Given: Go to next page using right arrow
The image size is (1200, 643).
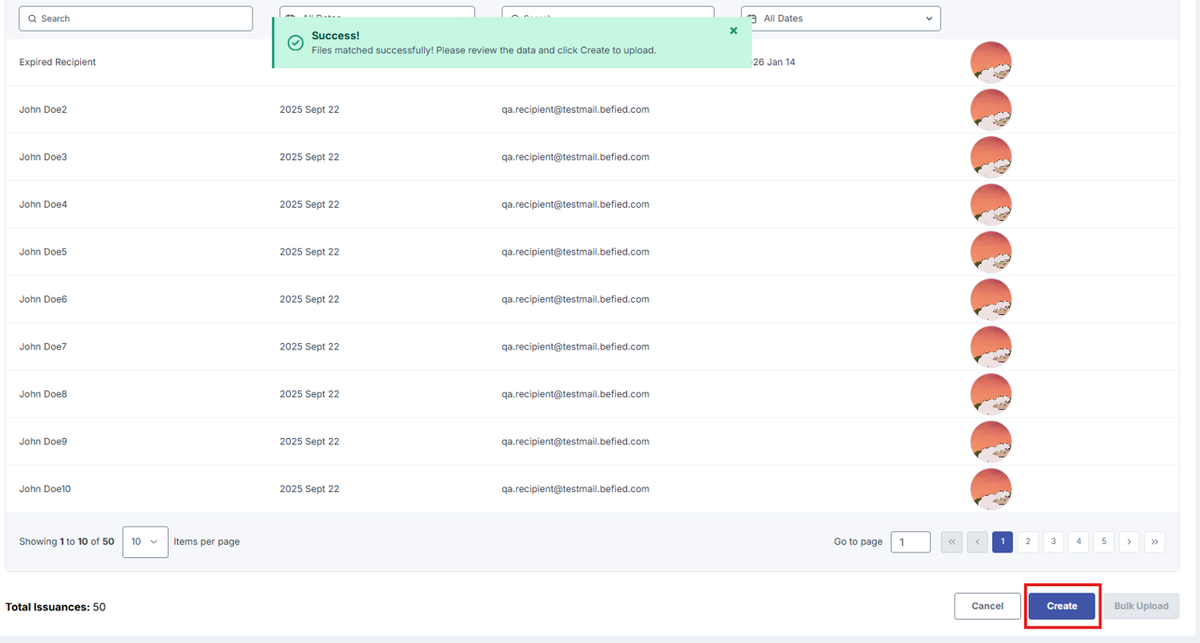Looking at the screenshot, I should pos(1129,542).
